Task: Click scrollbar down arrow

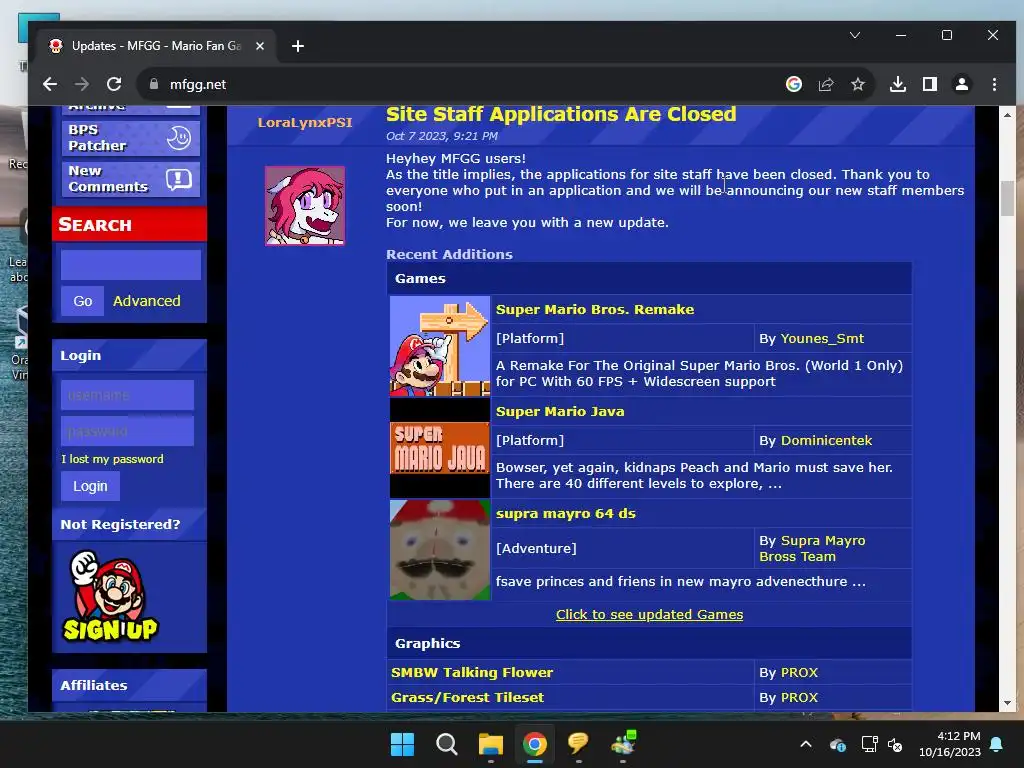Action: [1007, 703]
